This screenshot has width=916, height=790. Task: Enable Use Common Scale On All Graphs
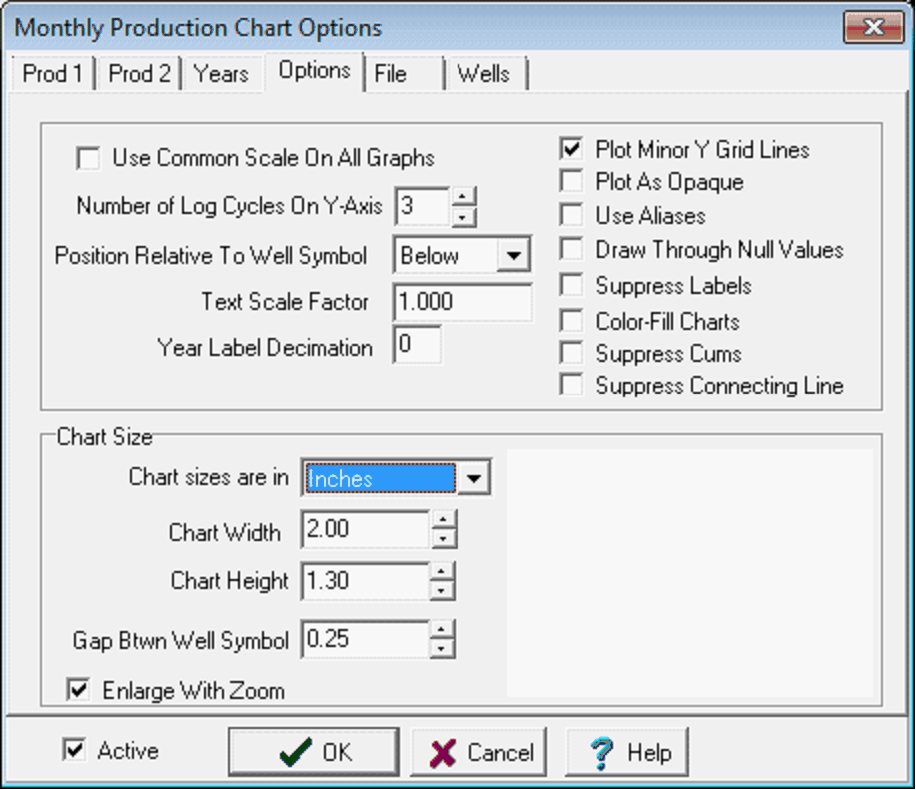coord(89,158)
